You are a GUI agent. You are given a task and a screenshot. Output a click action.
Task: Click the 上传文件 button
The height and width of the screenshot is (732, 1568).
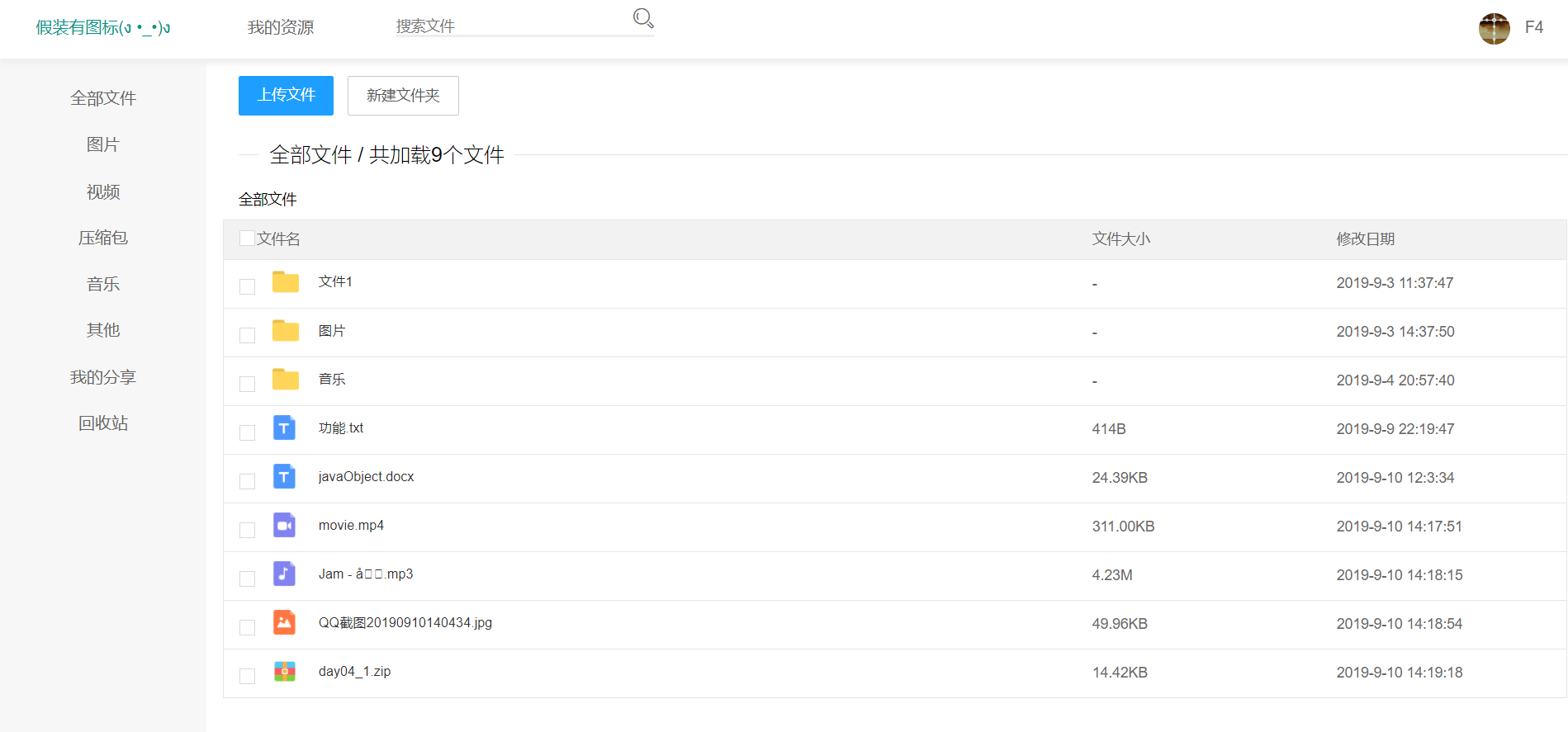[286, 96]
